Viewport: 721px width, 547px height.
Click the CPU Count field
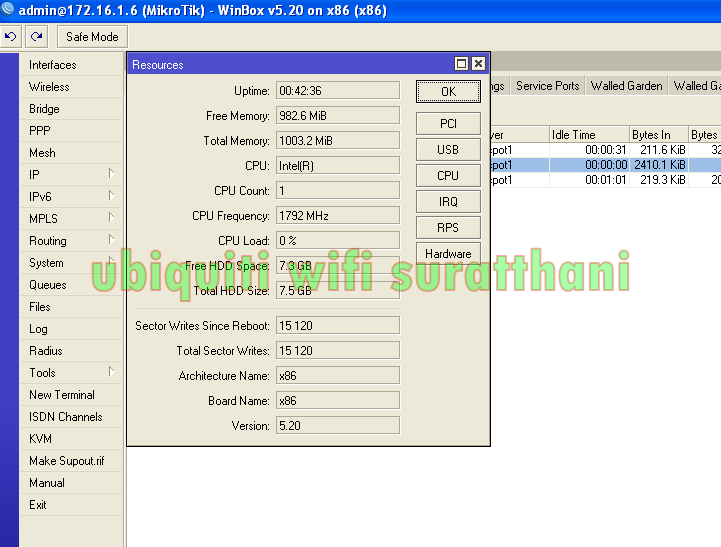(x=338, y=190)
